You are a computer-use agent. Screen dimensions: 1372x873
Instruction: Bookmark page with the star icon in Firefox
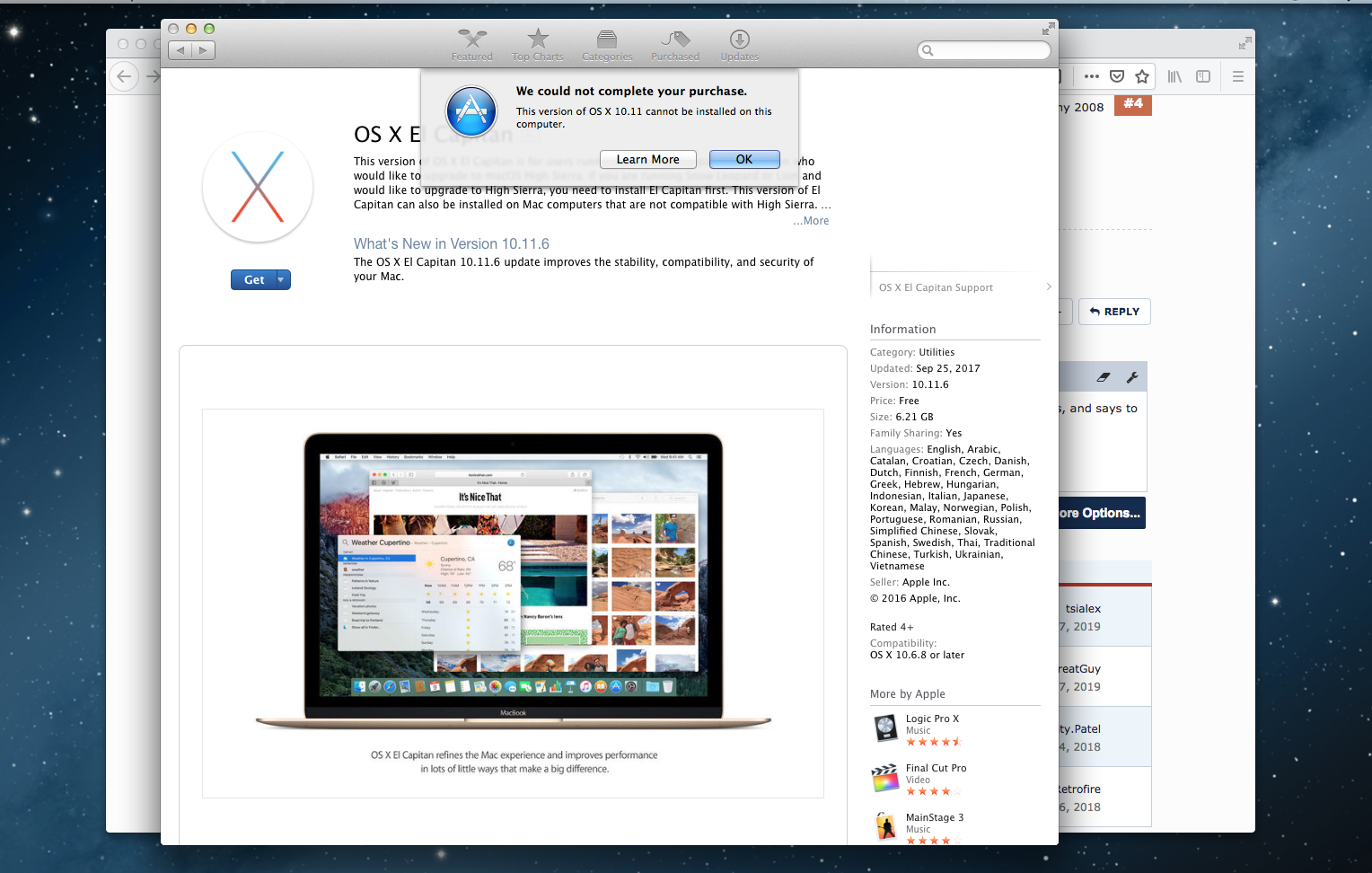point(1142,76)
